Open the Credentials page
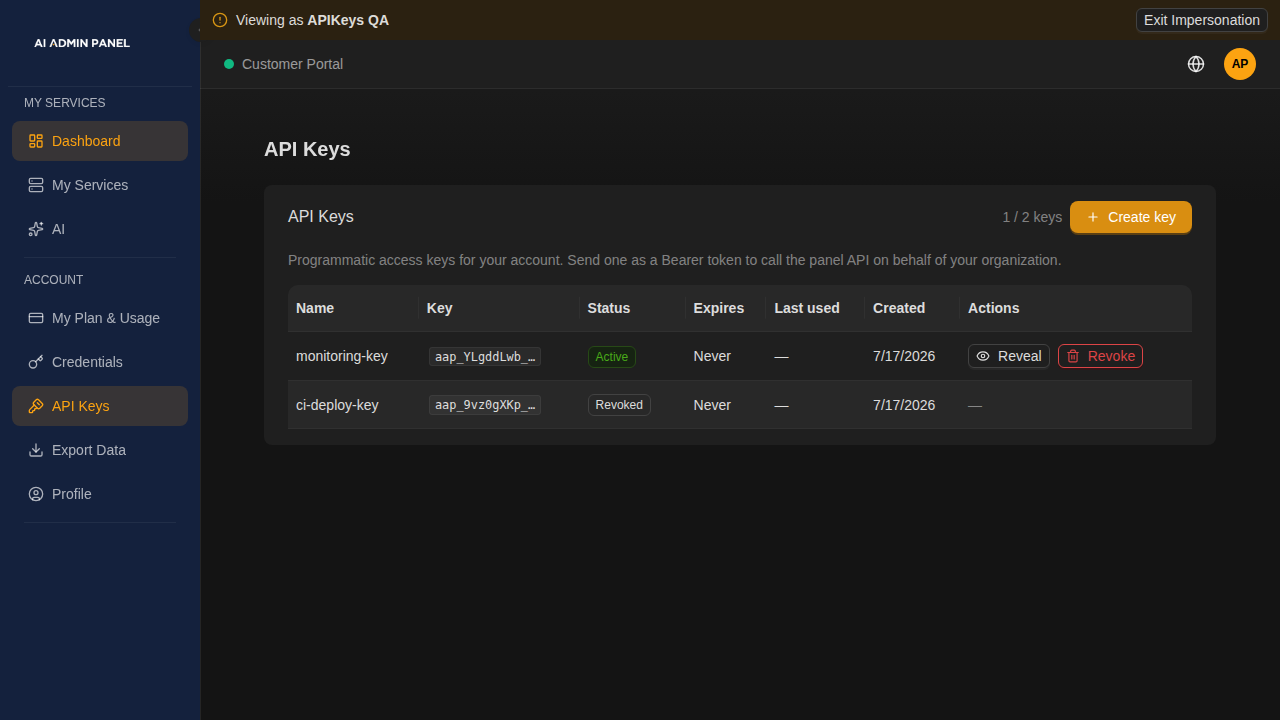This screenshot has width=1280, height=720. 100,362
